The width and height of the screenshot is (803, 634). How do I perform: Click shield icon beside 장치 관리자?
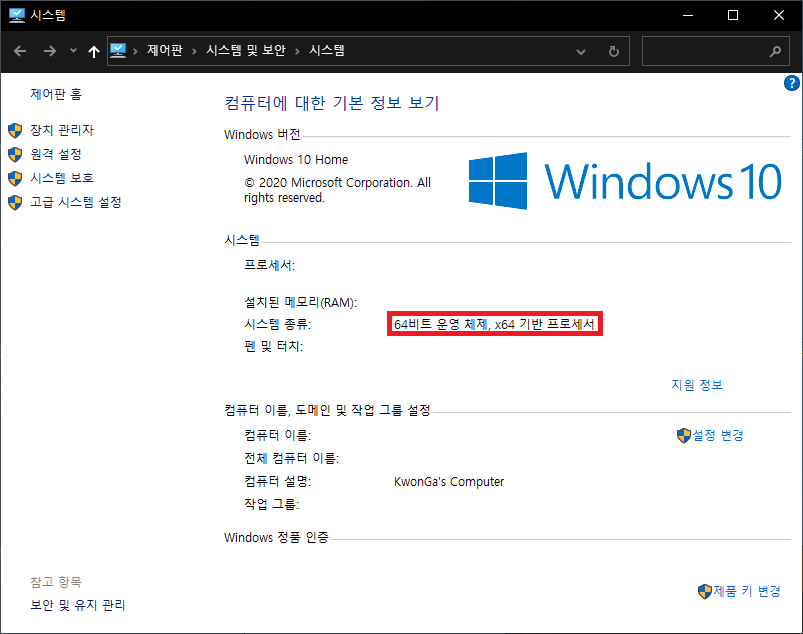click(15, 131)
